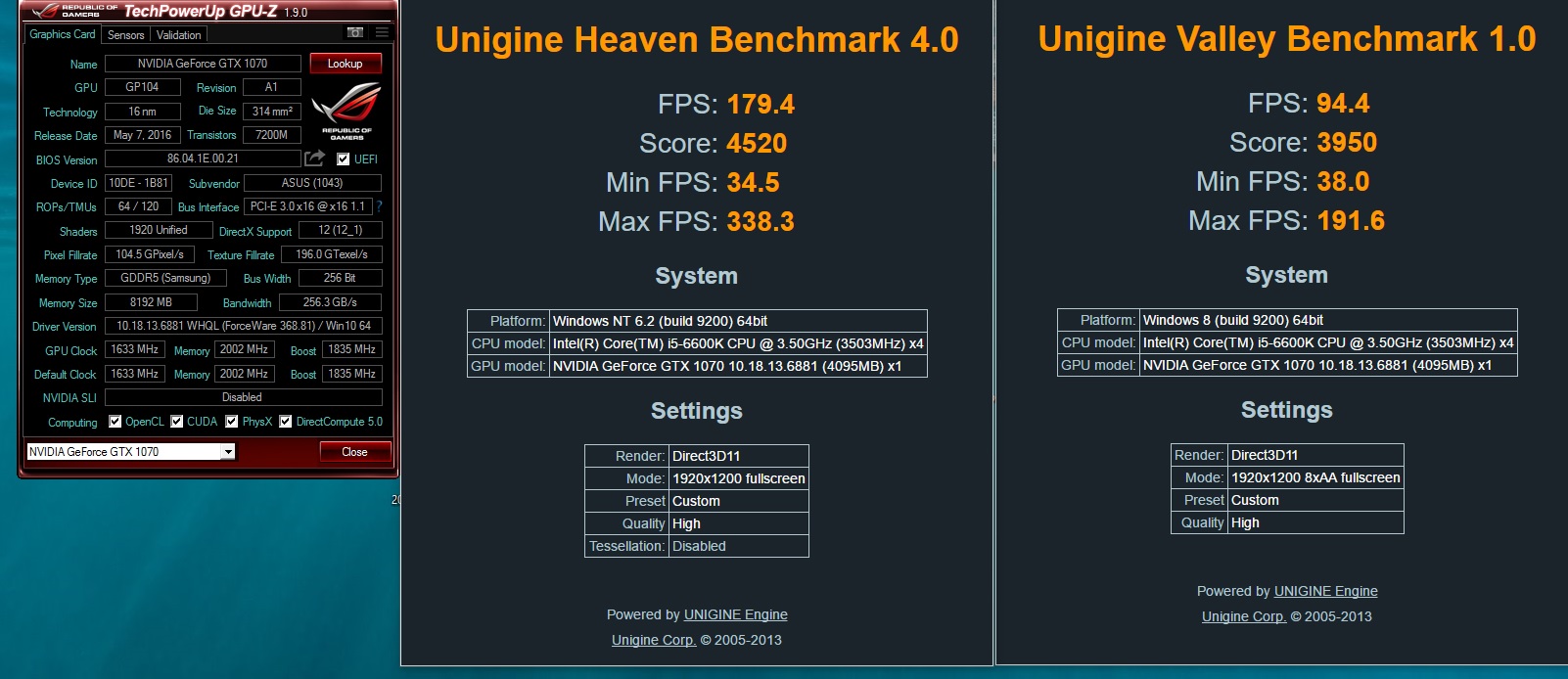Screen dimensions: 1568x679
Task: Open Unigine Corp. link in Heaven Benchmark
Action: [x=654, y=640]
